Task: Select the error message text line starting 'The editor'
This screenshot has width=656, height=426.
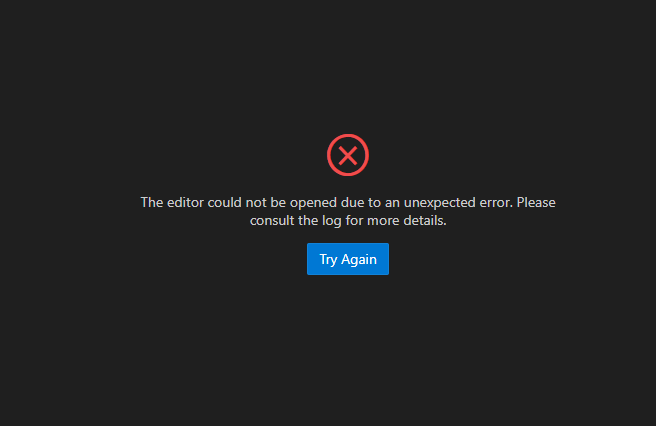Action: click(348, 203)
